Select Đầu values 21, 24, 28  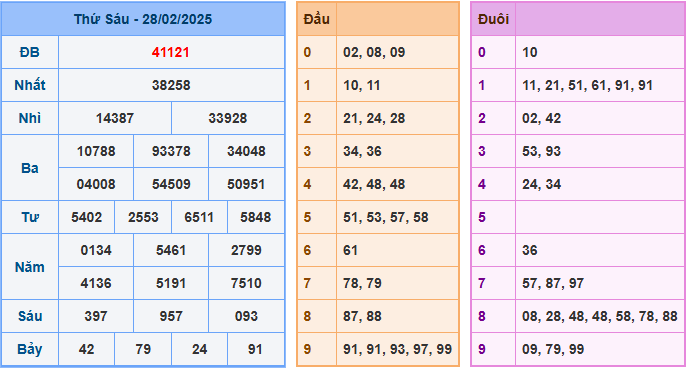tap(374, 118)
